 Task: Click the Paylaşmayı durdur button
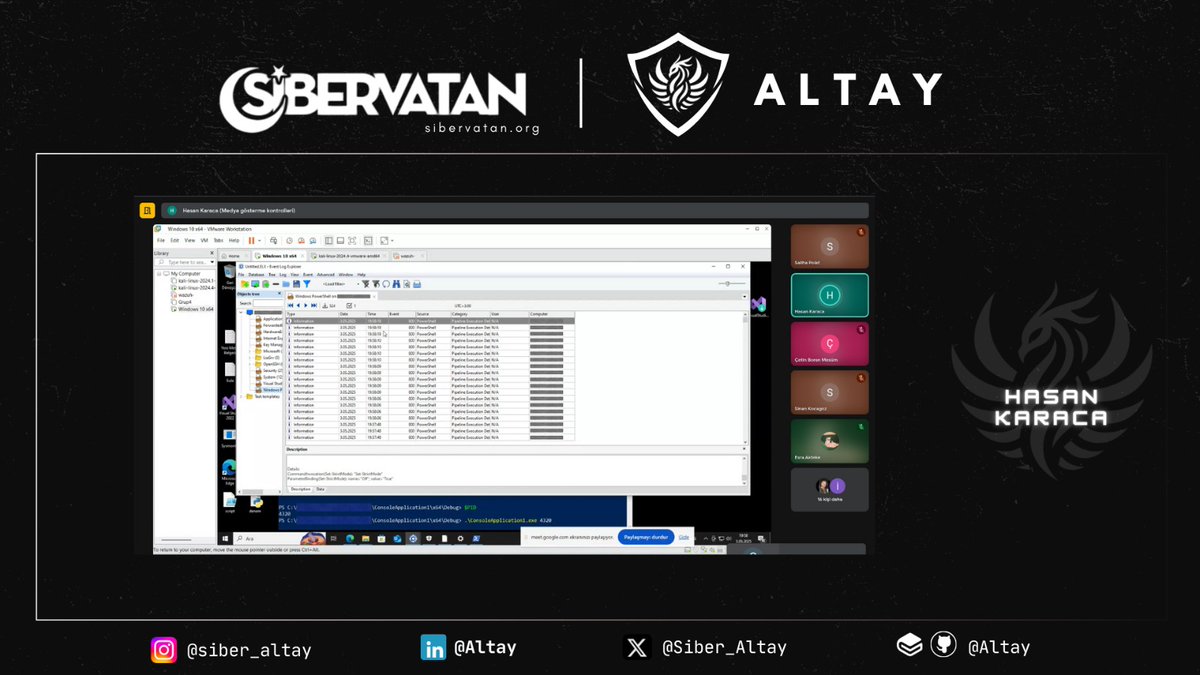(645, 537)
